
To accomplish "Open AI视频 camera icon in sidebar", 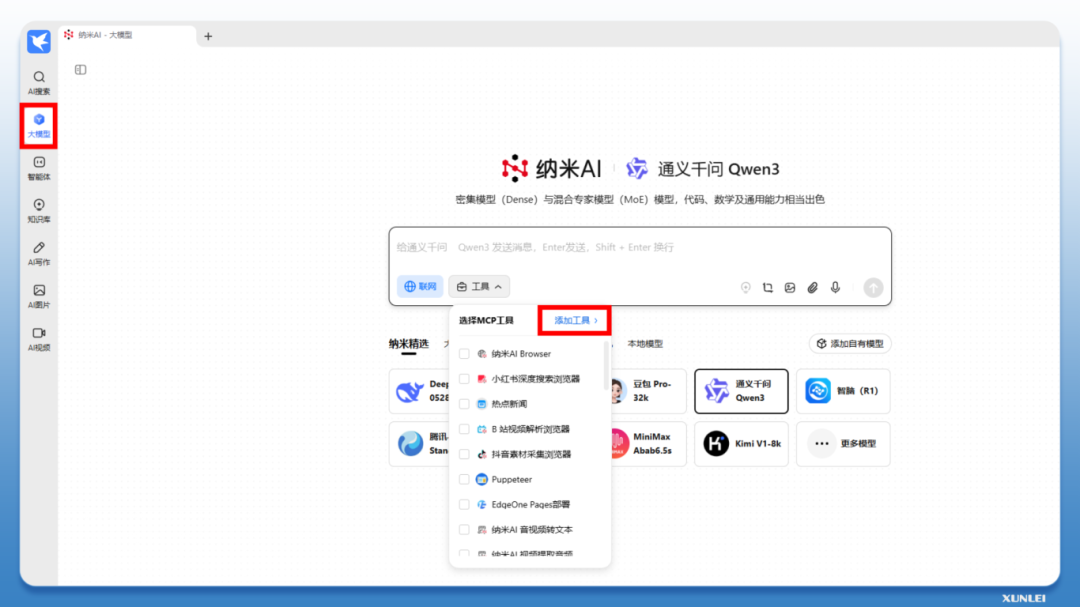I will (39, 338).
